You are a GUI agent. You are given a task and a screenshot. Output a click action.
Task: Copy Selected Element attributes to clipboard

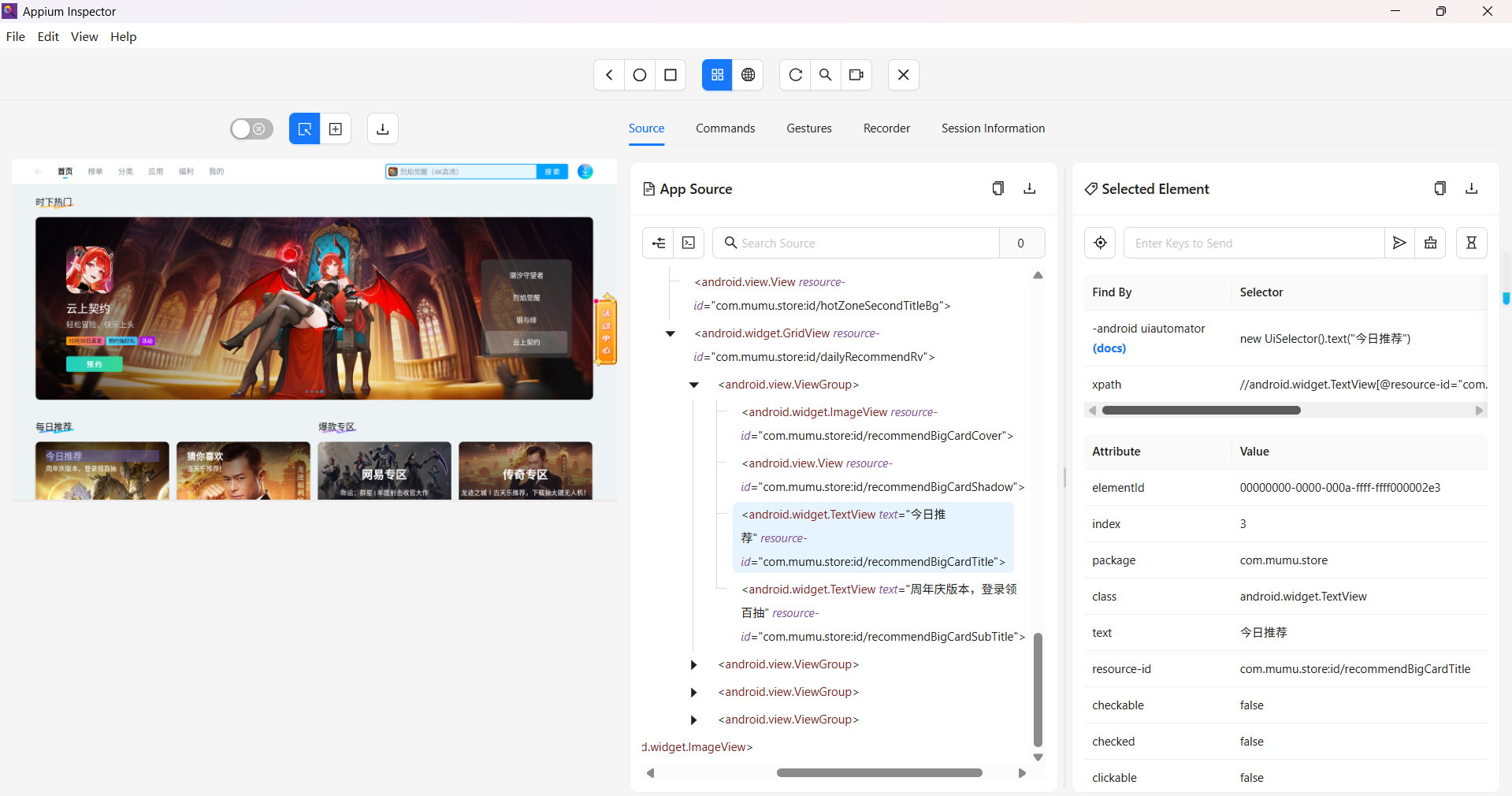click(1440, 188)
